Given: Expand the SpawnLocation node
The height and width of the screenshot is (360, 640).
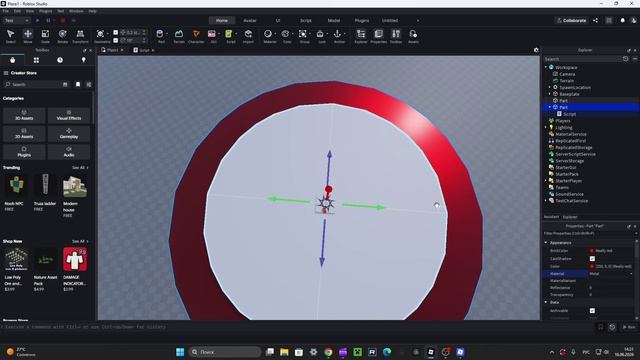Looking at the screenshot, I should 550,87.
